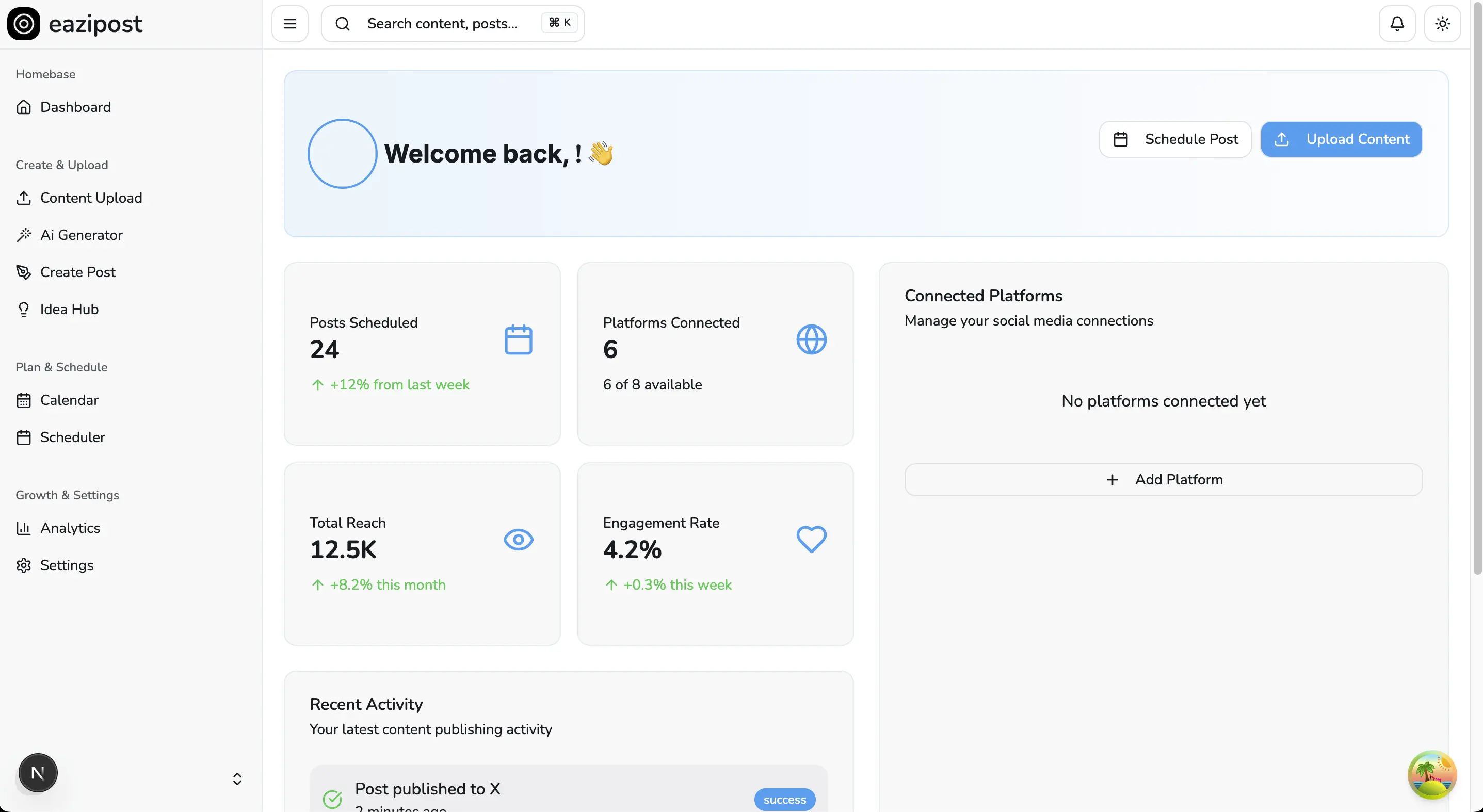This screenshot has width=1483, height=812.
Task: Click the Schedule Post button
Action: 1175,139
